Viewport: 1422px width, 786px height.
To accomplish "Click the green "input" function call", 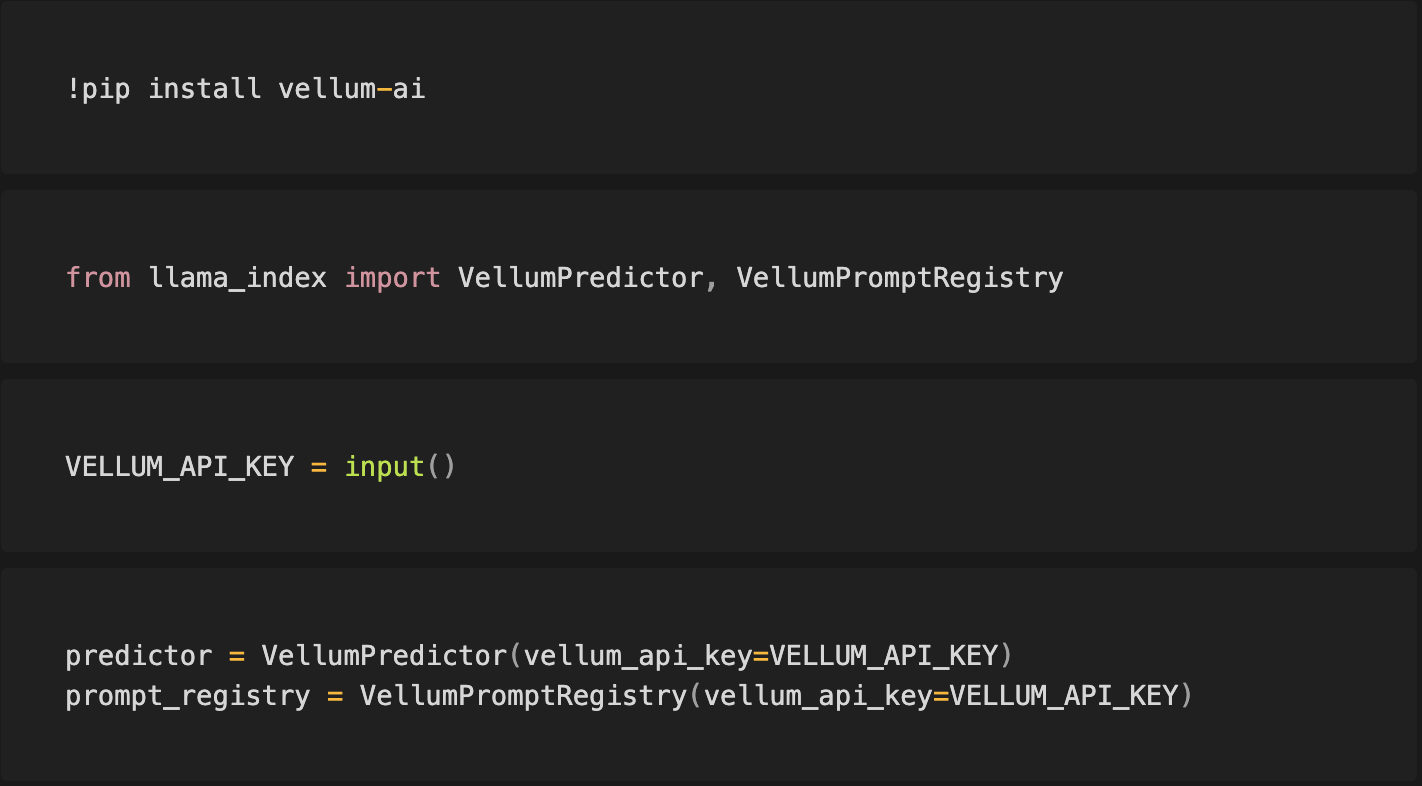I will click(x=385, y=467).
